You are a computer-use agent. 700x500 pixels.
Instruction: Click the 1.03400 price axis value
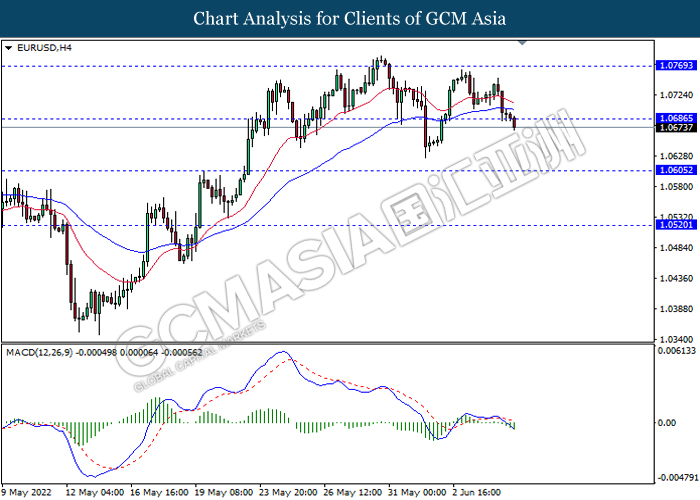[x=676, y=340]
